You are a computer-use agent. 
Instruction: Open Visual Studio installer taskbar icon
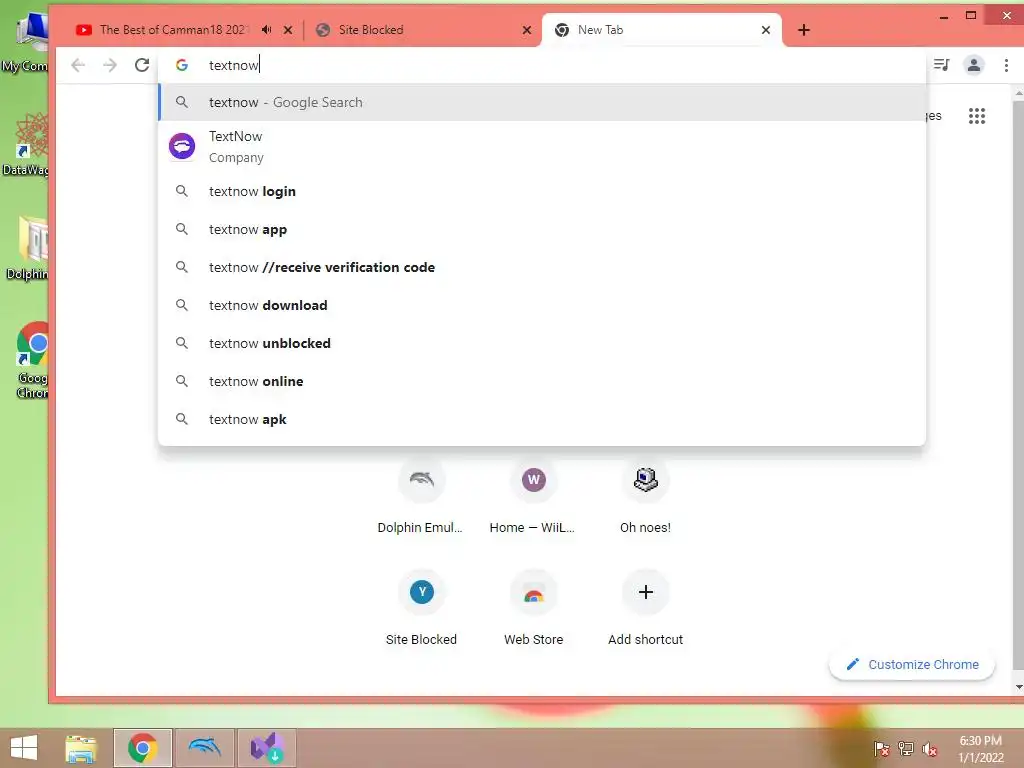266,748
